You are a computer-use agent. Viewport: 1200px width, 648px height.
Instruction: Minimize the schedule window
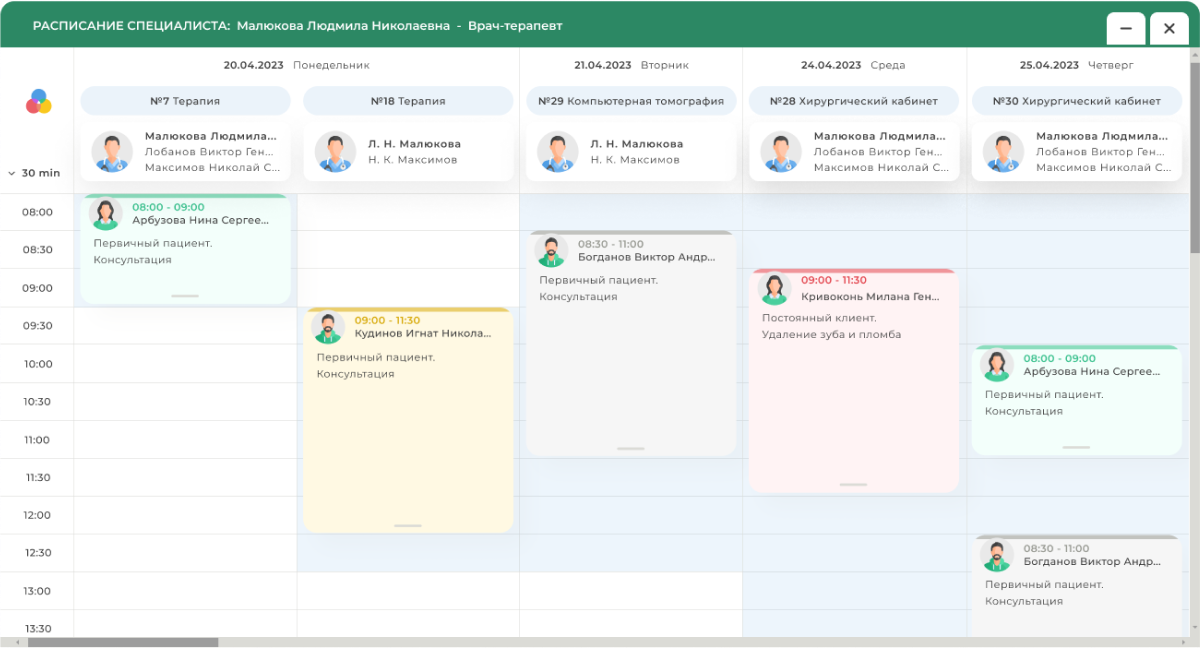click(1125, 29)
